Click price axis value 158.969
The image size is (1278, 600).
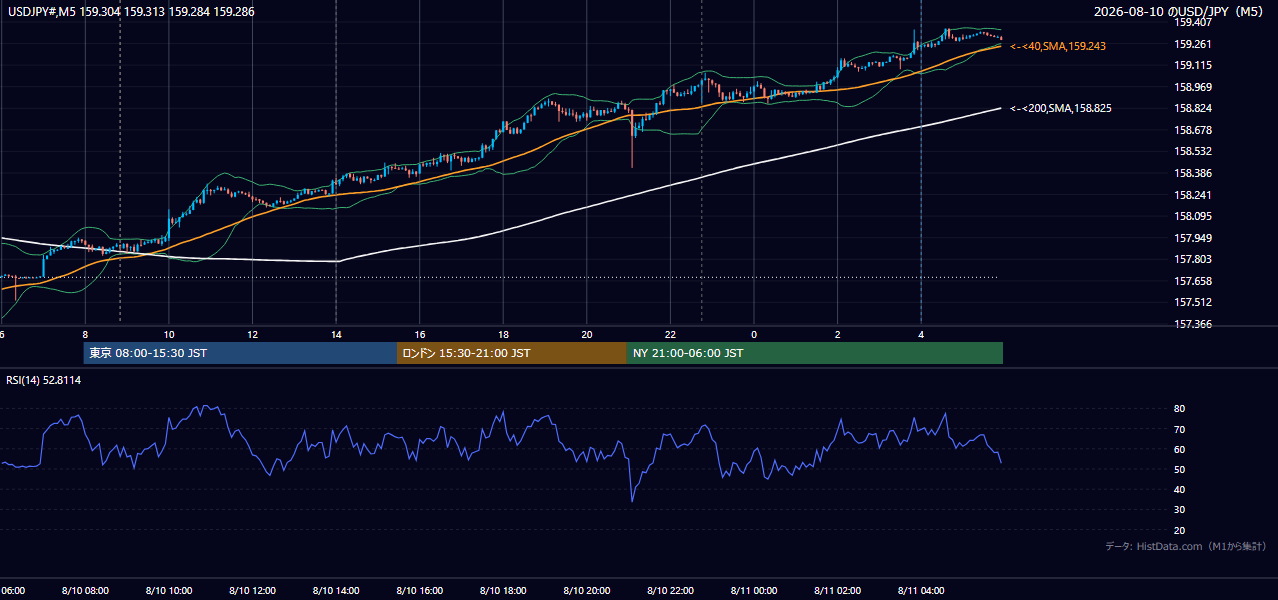(x=1193, y=87)
